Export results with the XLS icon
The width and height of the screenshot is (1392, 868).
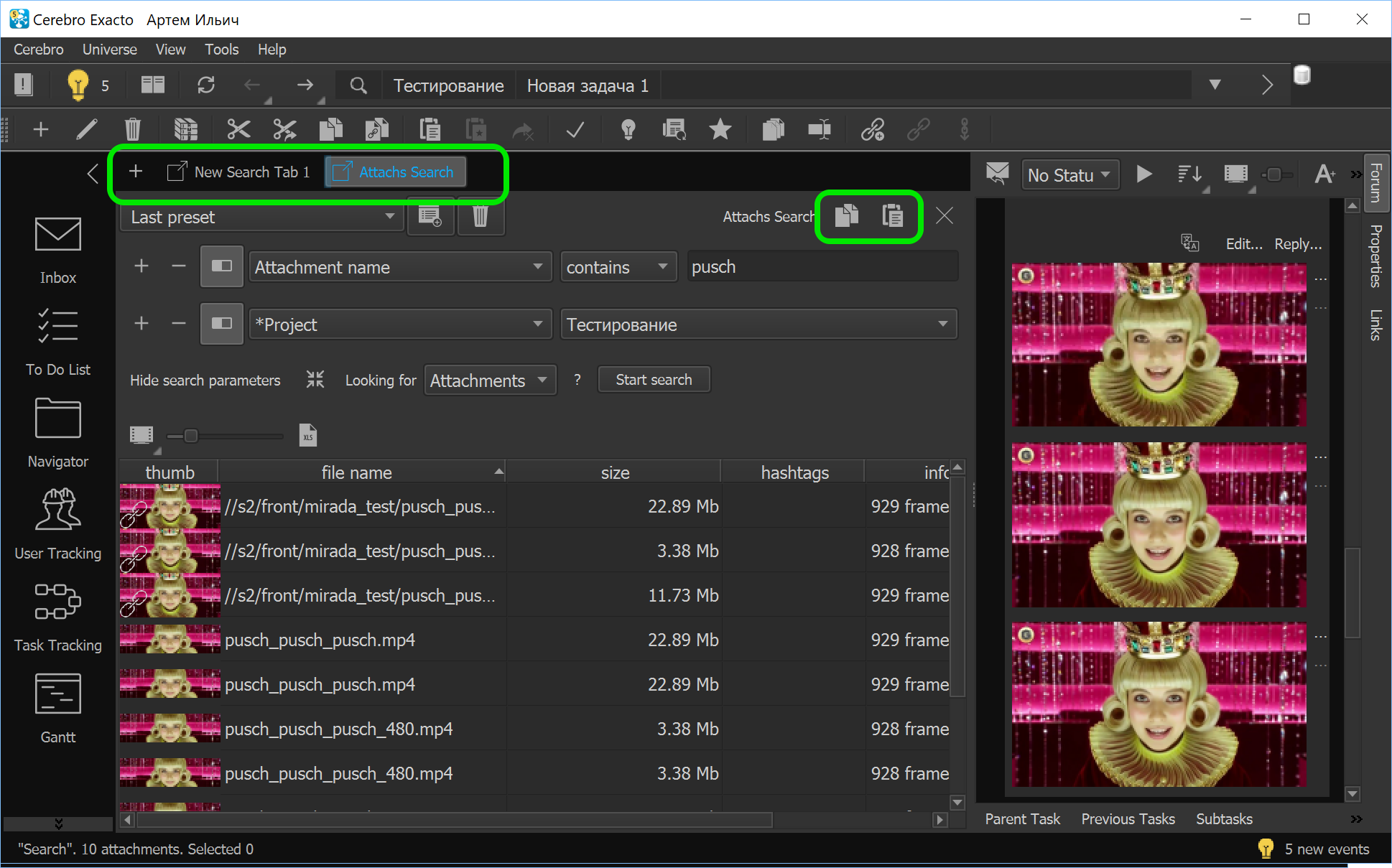(x=308, y=435)
